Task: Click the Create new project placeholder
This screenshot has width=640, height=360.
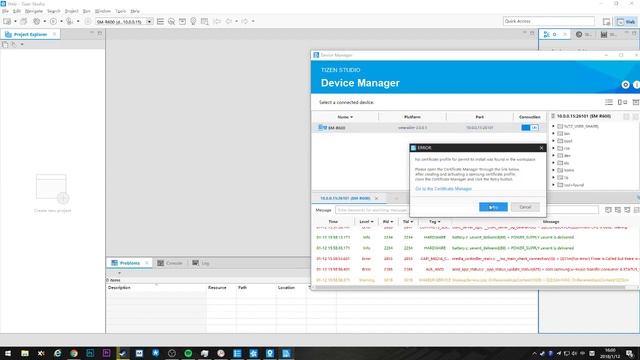Action: [x=53, y=193]
